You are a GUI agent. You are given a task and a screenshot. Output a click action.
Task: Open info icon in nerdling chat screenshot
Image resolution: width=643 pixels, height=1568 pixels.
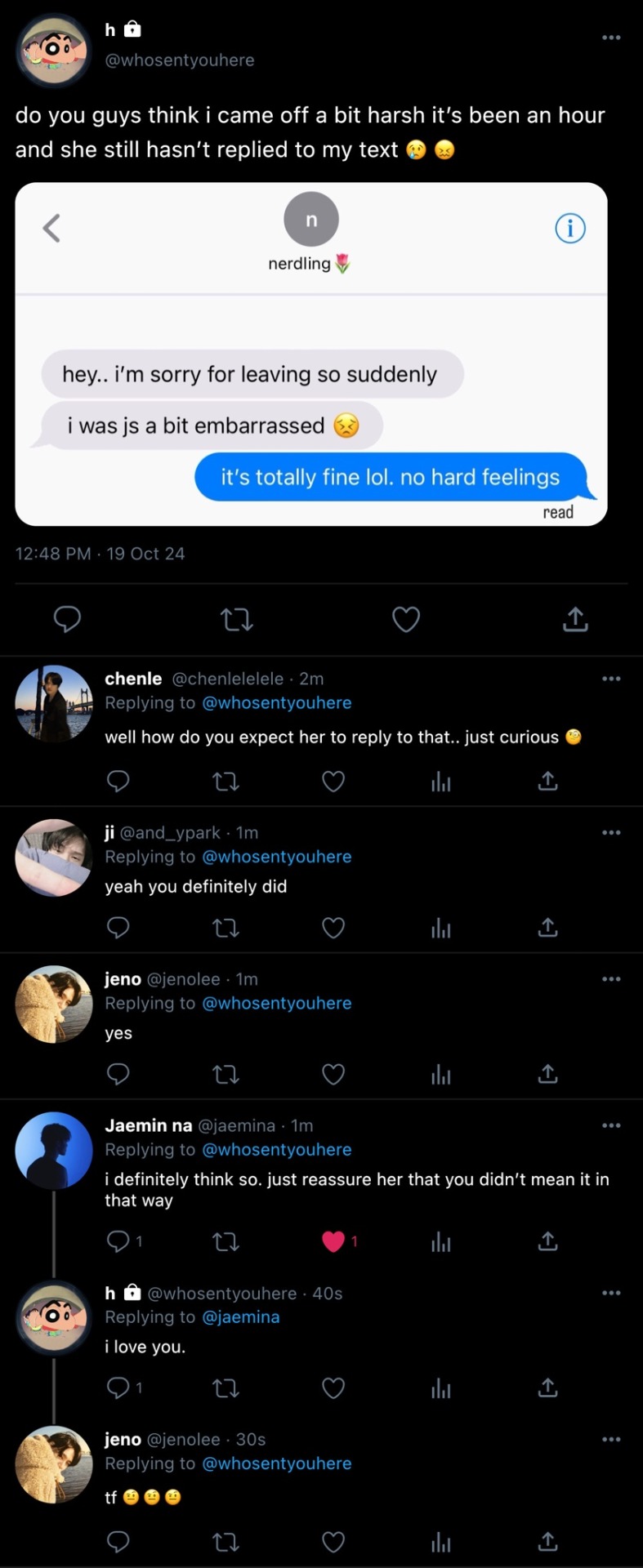coord(570,229)
